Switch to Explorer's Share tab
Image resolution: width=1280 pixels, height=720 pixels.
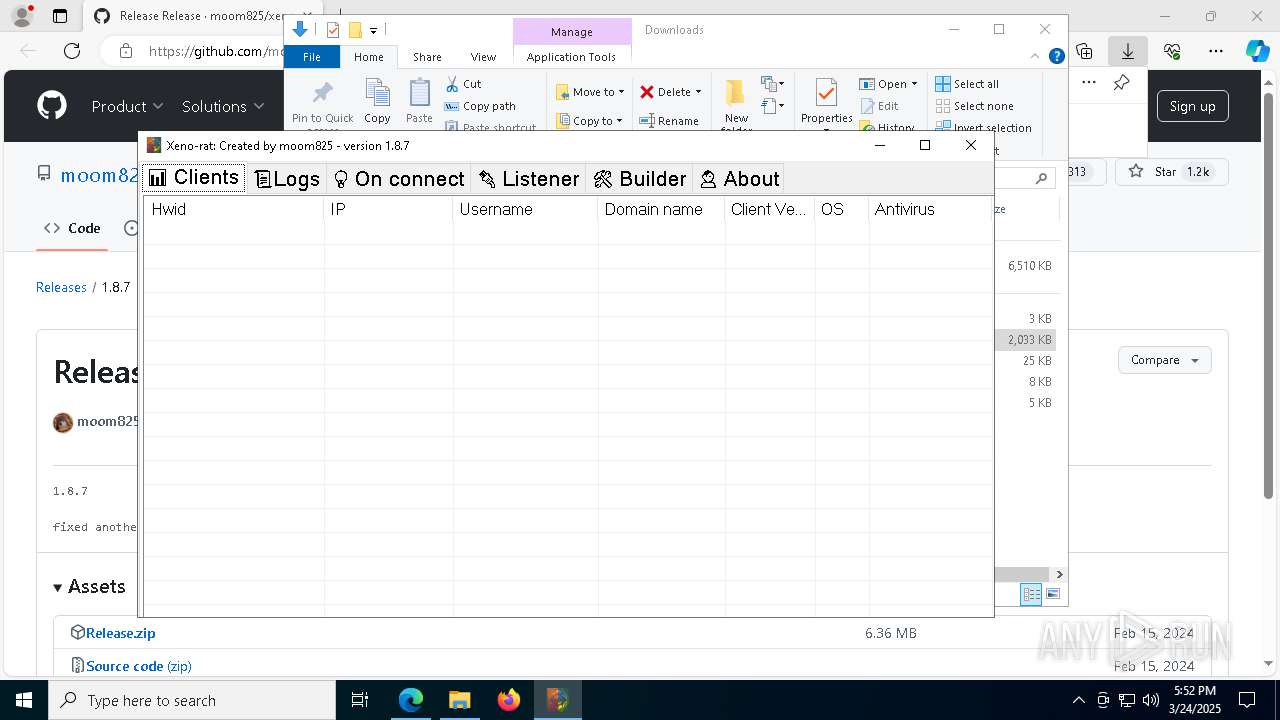427,57
